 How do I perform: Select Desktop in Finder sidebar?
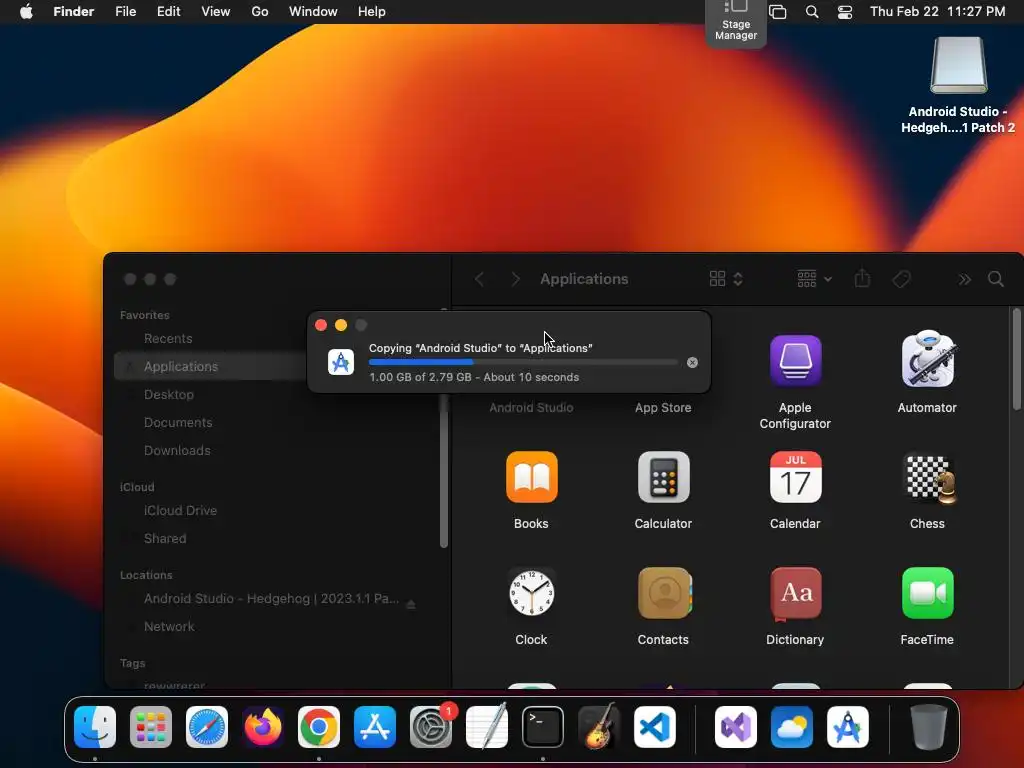tap(168, 394)
